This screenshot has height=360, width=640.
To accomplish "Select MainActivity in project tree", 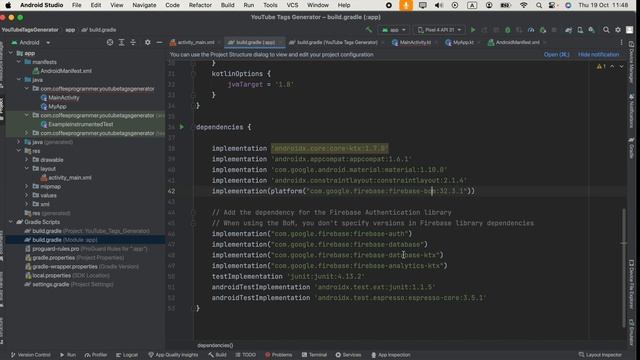I will pyautogui.click(x=60, y=98).
